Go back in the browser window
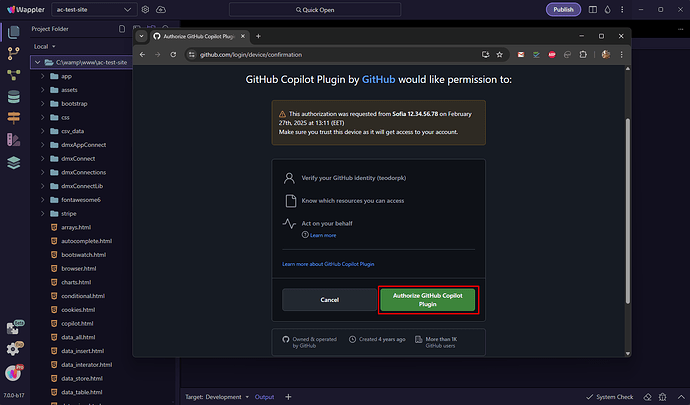The image size is (690, 405). pos(142,55)
